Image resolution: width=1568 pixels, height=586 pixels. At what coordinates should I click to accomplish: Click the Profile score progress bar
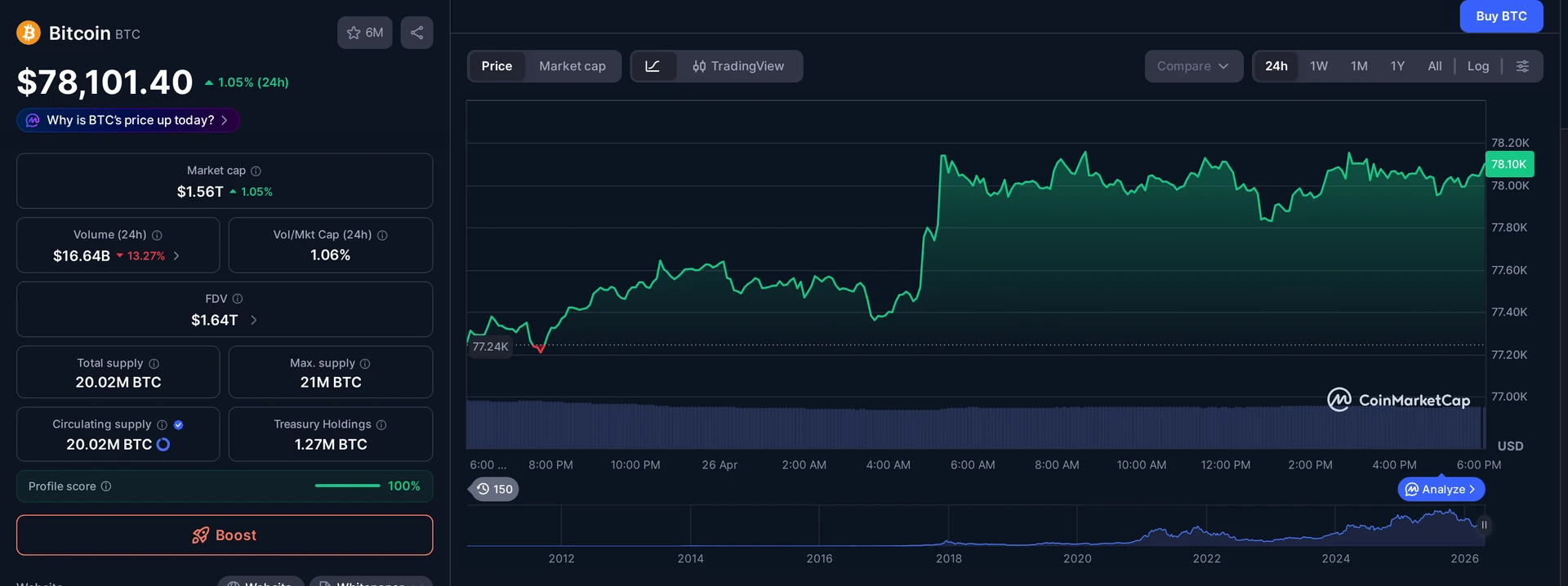(x=347, y=486)
